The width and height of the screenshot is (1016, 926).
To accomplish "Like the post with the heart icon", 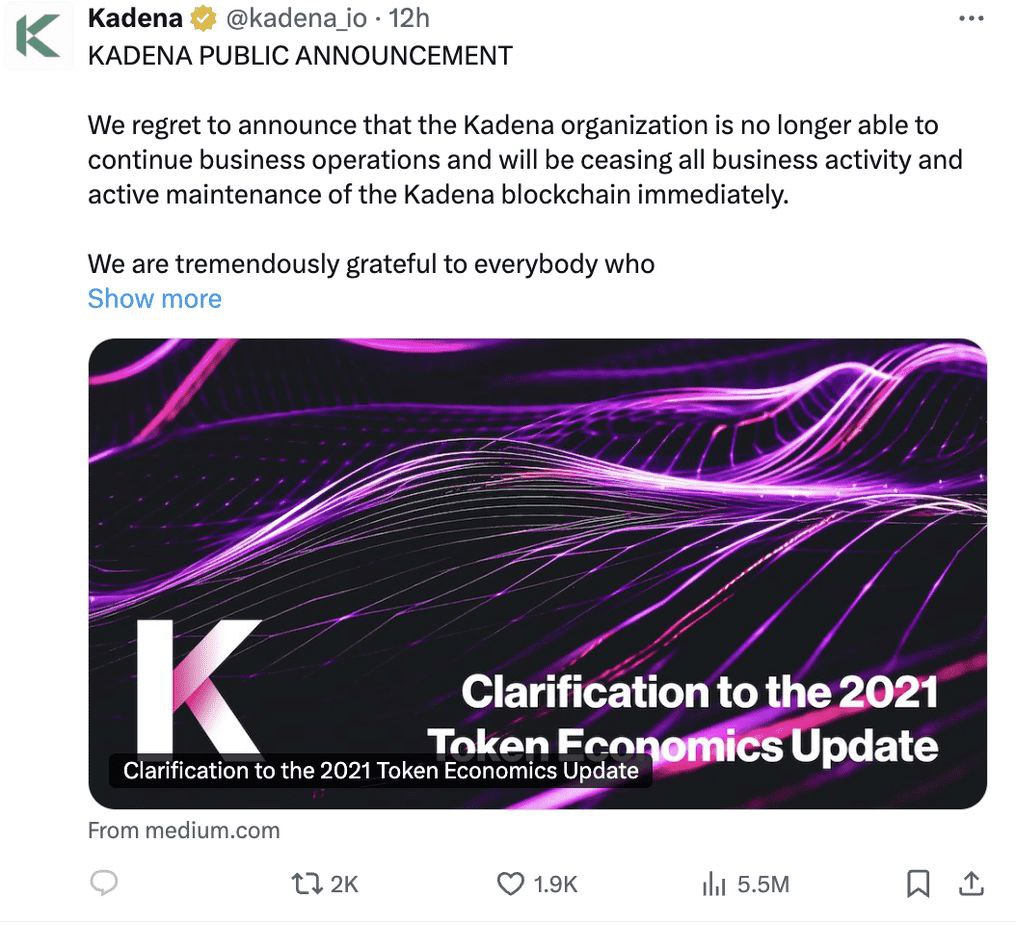I will tap(511, 883).
